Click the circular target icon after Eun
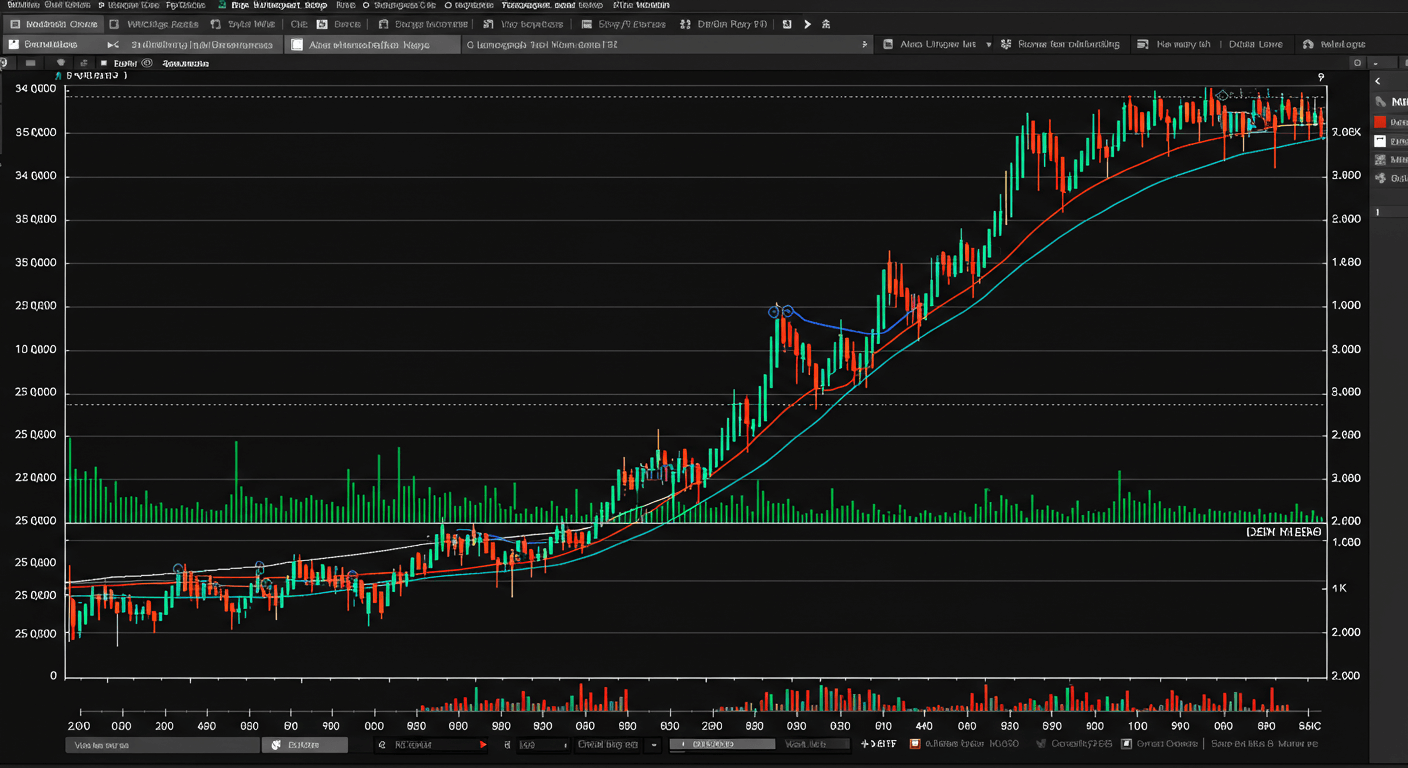The image size is (1408, 768). pos(147,63)
